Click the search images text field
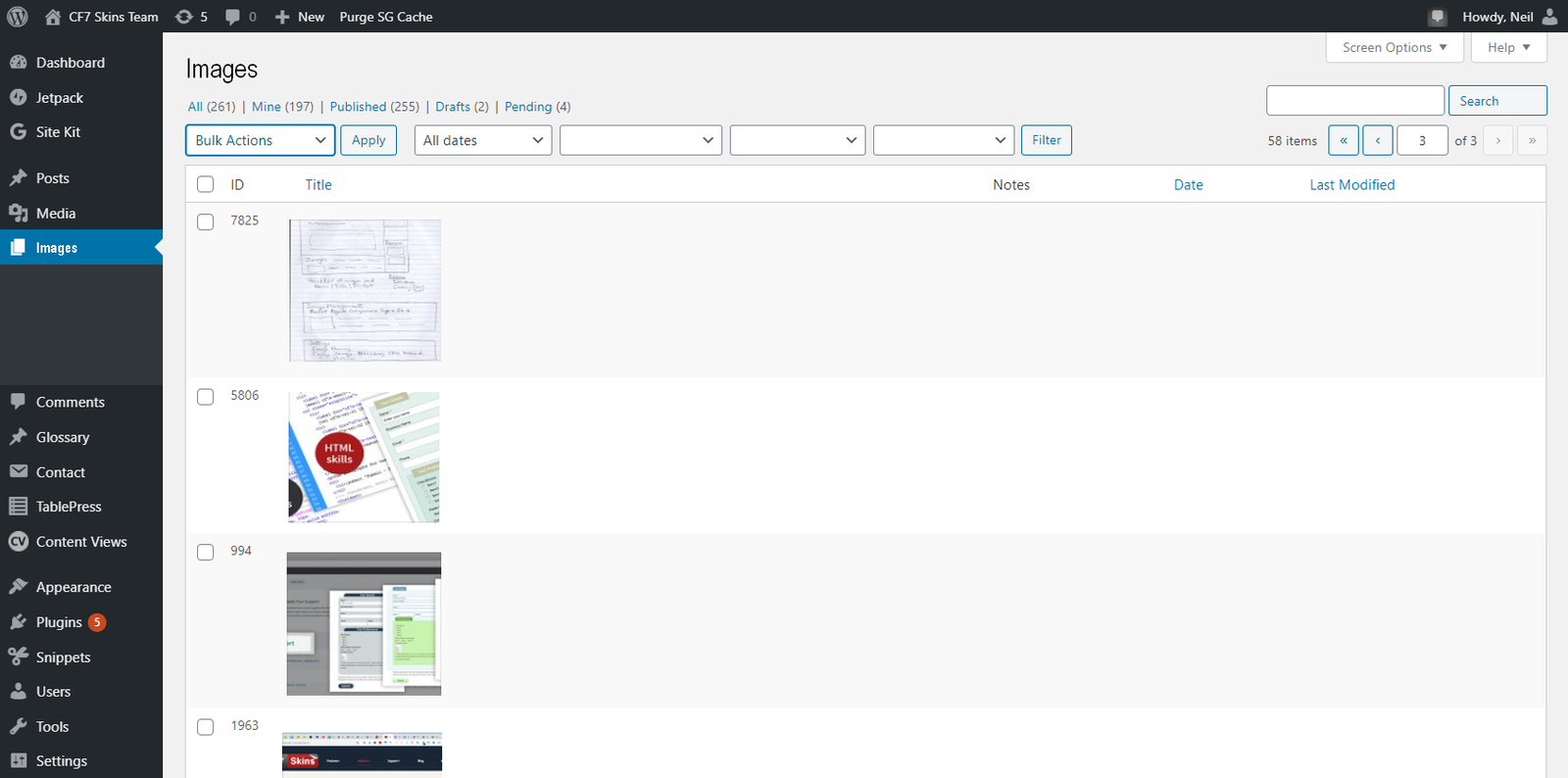The image size is (1568, 778). click(x=1354, y=101)
